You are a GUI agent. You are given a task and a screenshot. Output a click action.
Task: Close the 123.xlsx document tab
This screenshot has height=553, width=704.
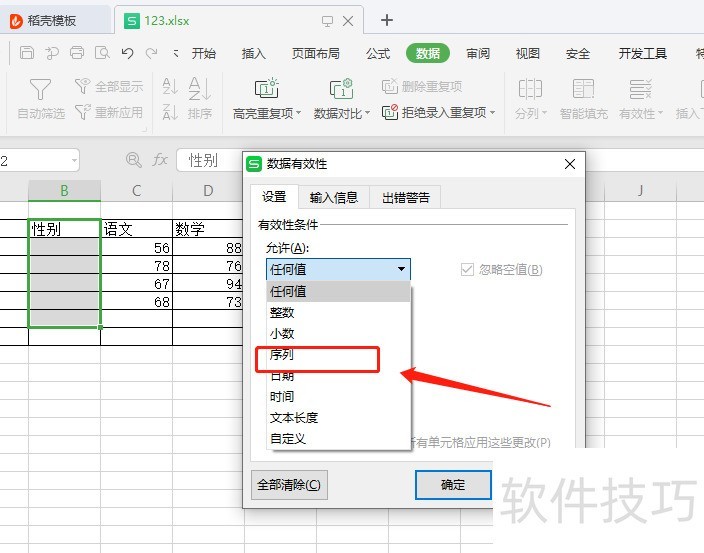(x=348, y=21)
